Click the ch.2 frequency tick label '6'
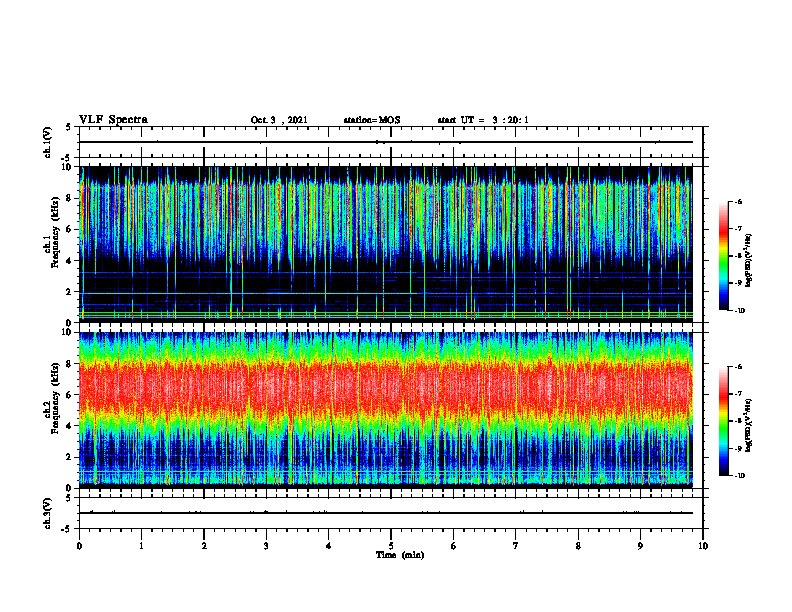The image size is (792, 612). (70, 395)
